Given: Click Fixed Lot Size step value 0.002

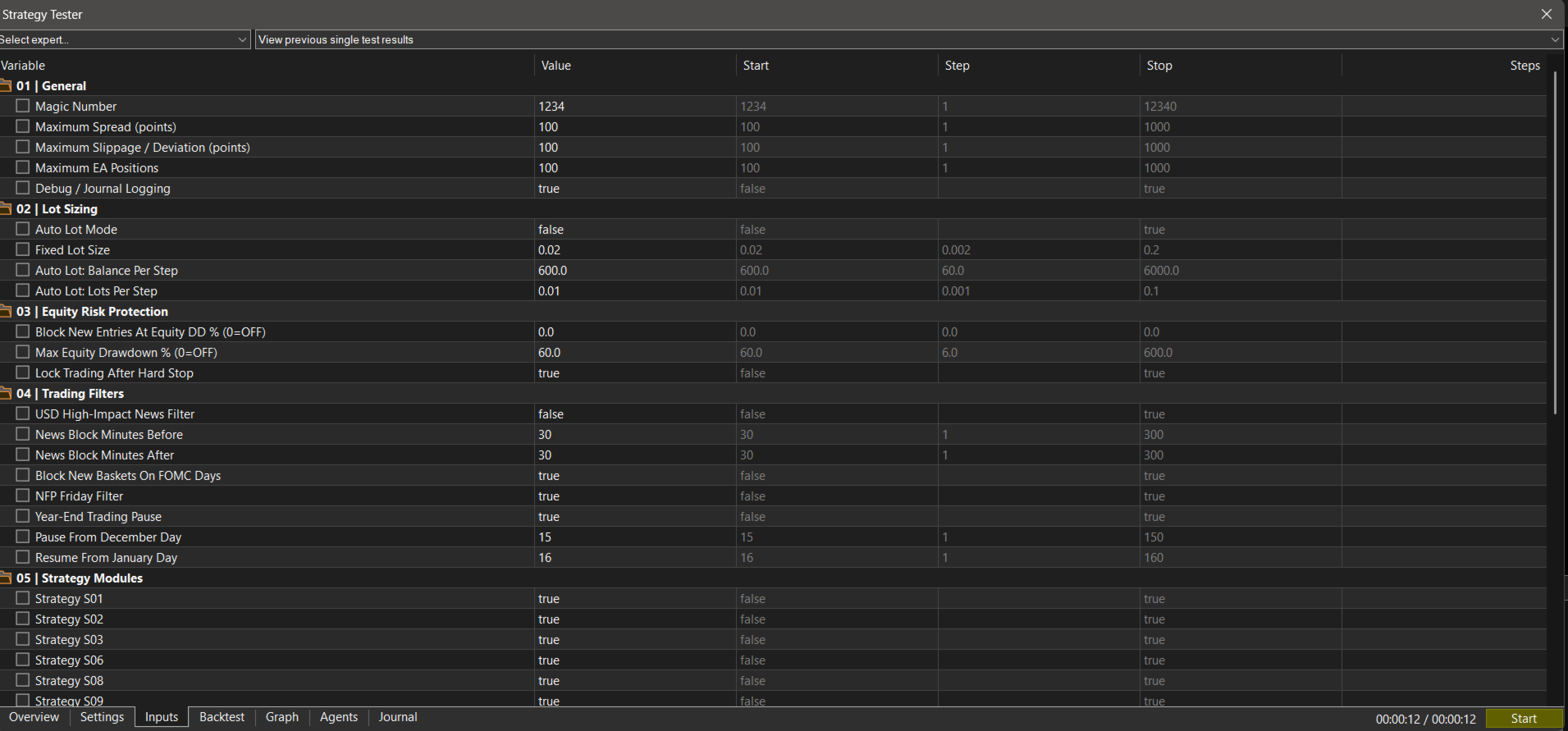Looking at the screenshot, I should pos(1039,249).
